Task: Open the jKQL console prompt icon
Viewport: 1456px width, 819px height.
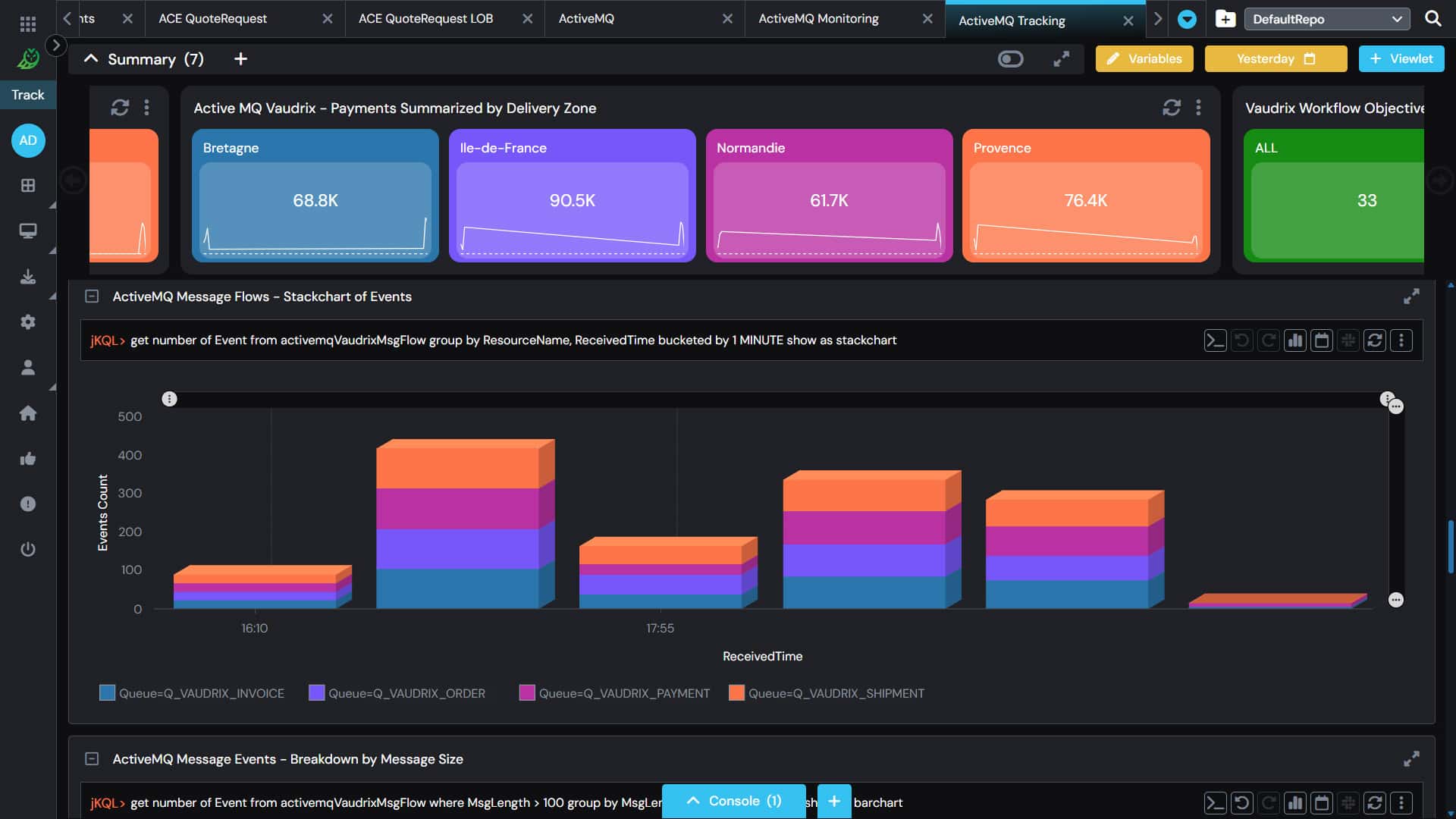Action: pyautogui.click(x=1215, y=340)
